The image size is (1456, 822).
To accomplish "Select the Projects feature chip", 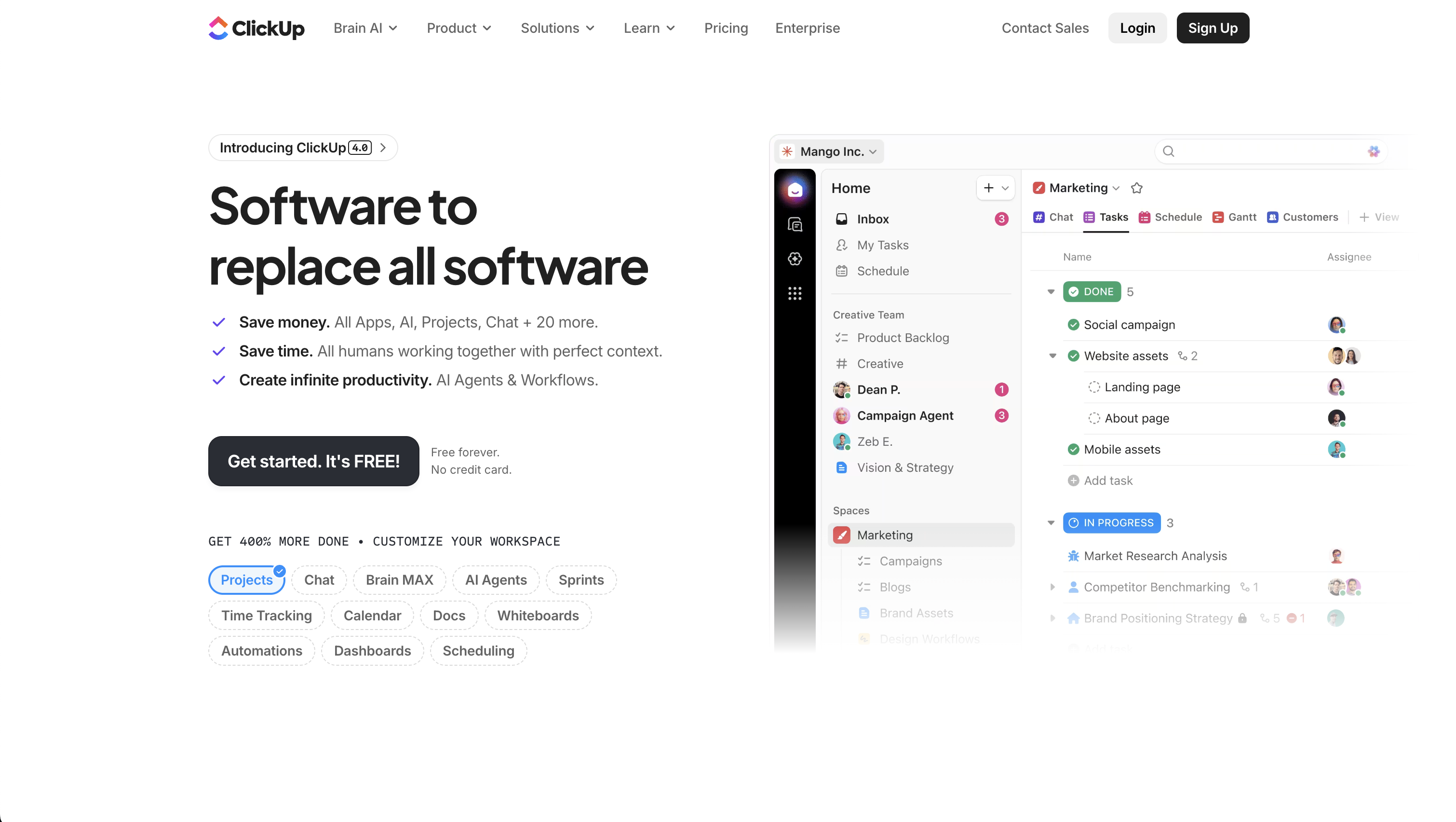I will click(246, 580).
